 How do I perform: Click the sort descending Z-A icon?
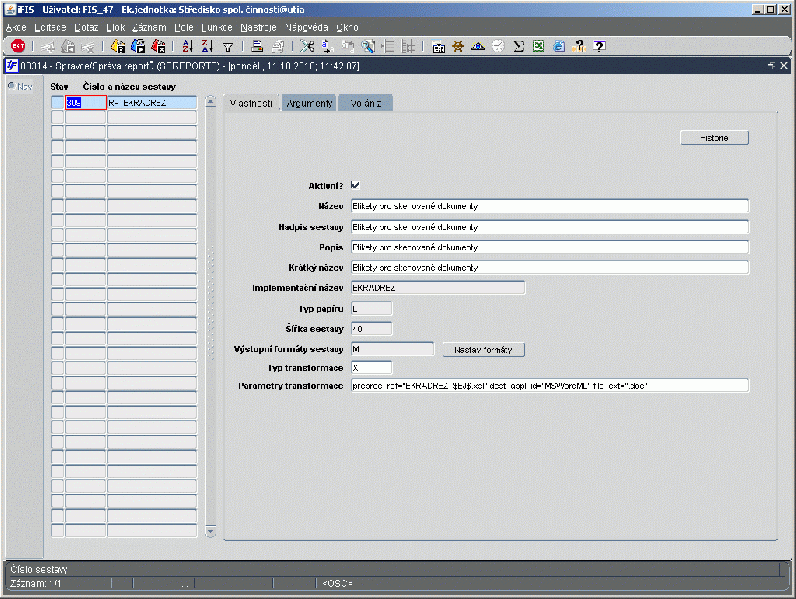[207, 46]
